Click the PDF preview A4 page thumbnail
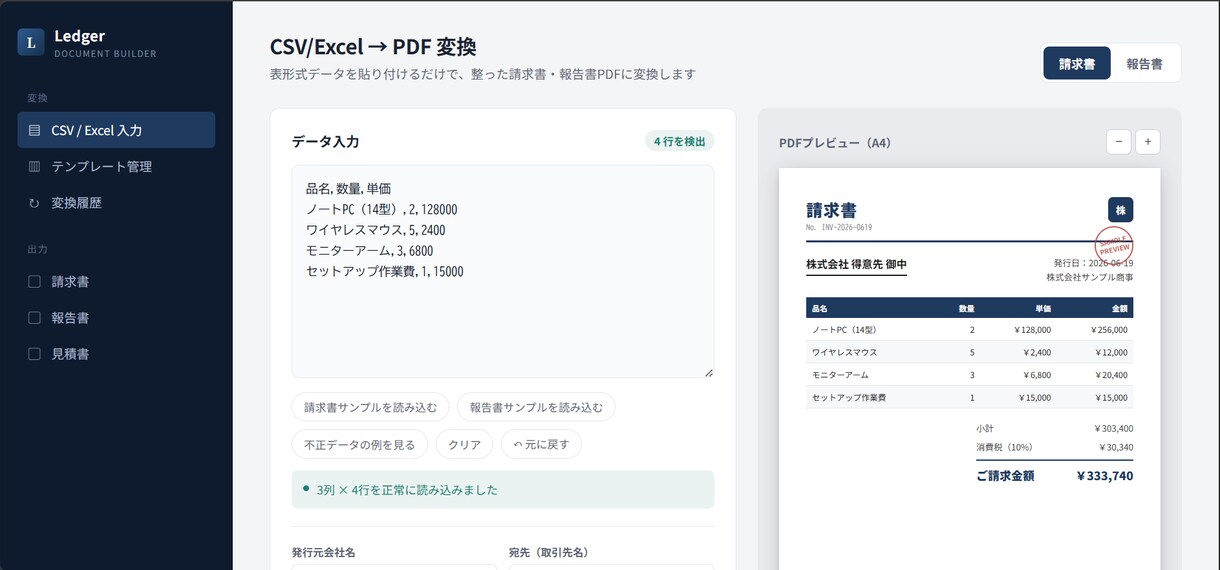The height and width of the screenshot is (570, 1220). 969,369
